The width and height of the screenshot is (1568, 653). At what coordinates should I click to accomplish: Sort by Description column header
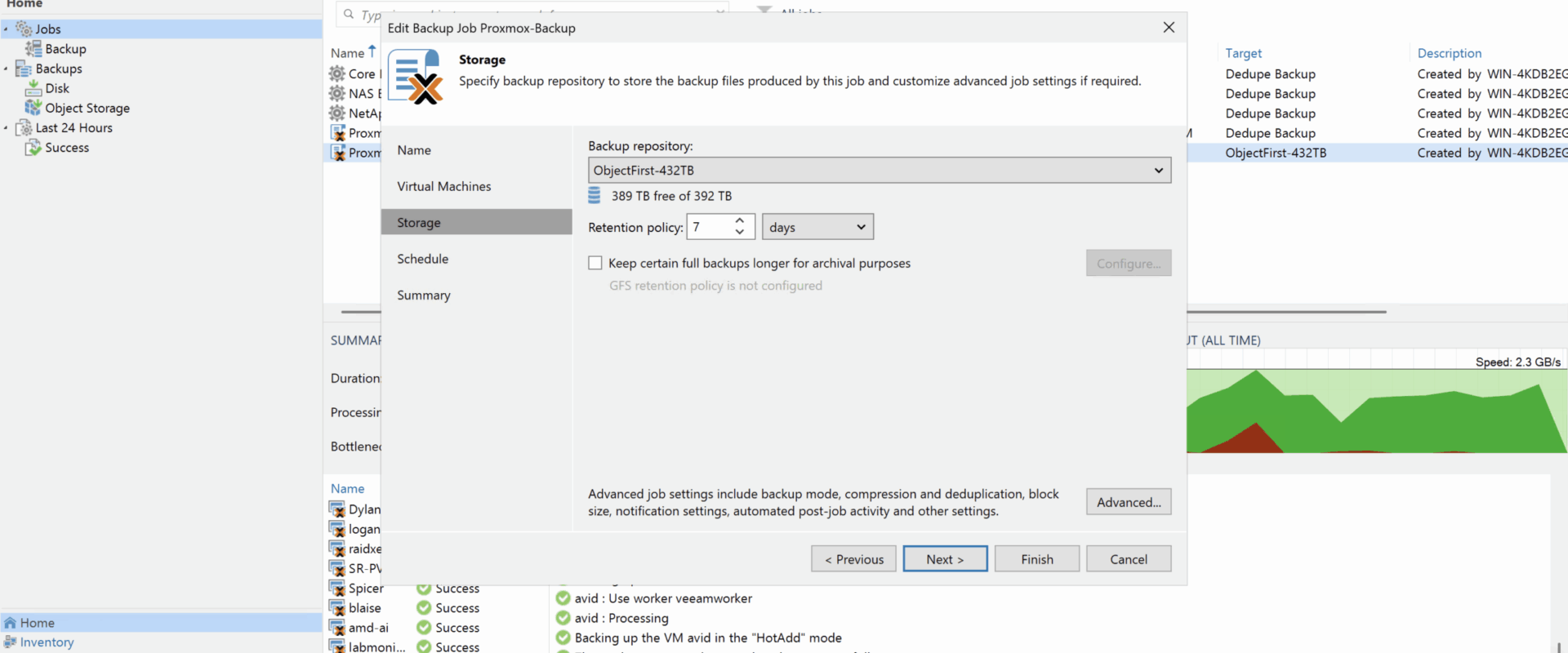point(1449,53)
